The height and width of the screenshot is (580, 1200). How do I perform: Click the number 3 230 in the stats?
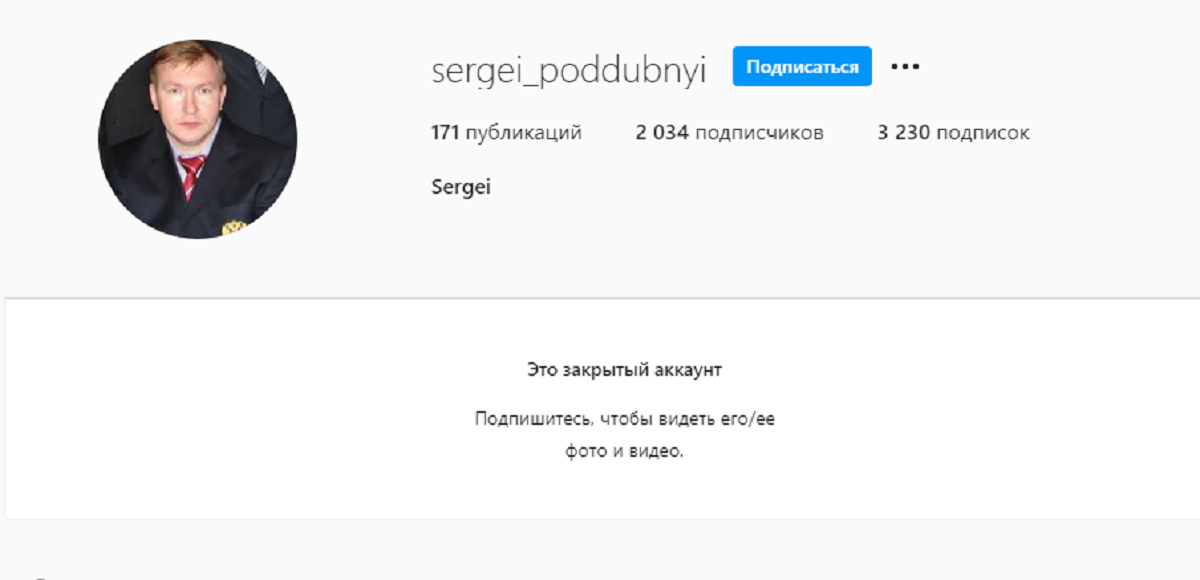coord(904,133)
